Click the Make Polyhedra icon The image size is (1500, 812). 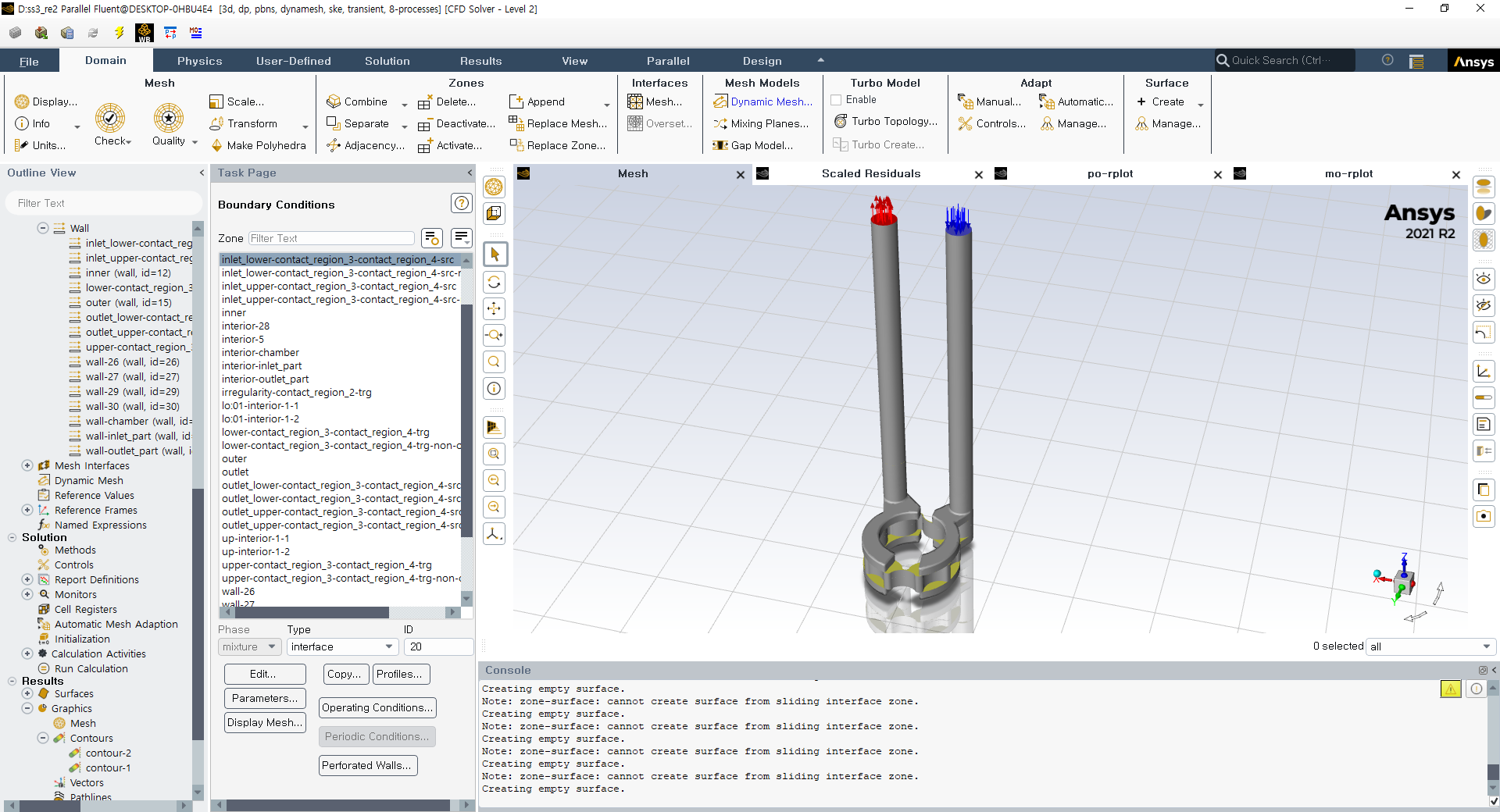click(217, 145)
